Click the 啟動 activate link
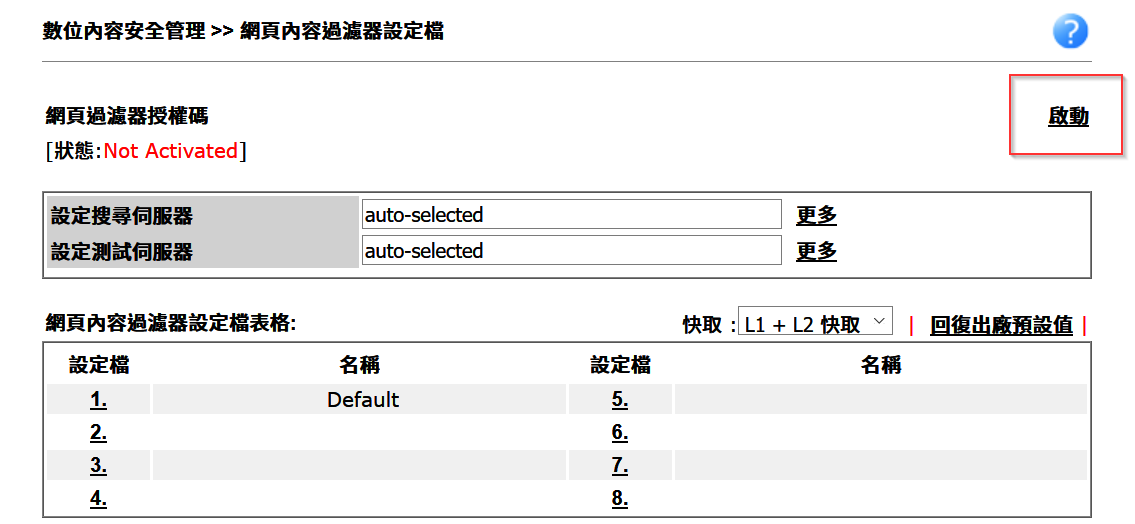The height and width of the screenshot is (524, 1135). (x=1068, y=117)
